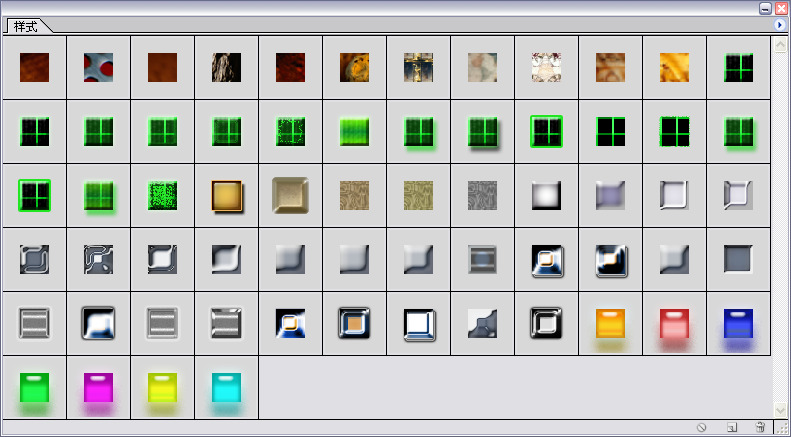Create a new style with bottom page icon
The height and width of the screenshot is (437, 791).
732,427
